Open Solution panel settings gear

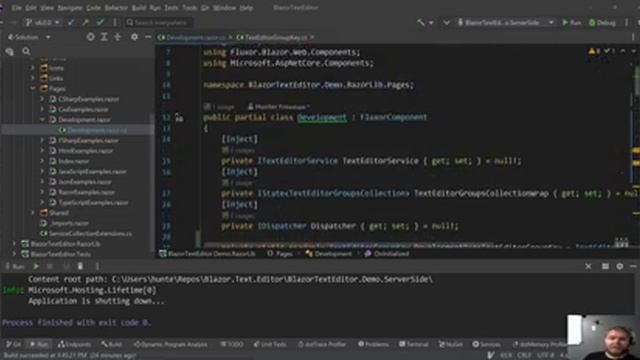[x=134, y=37]
